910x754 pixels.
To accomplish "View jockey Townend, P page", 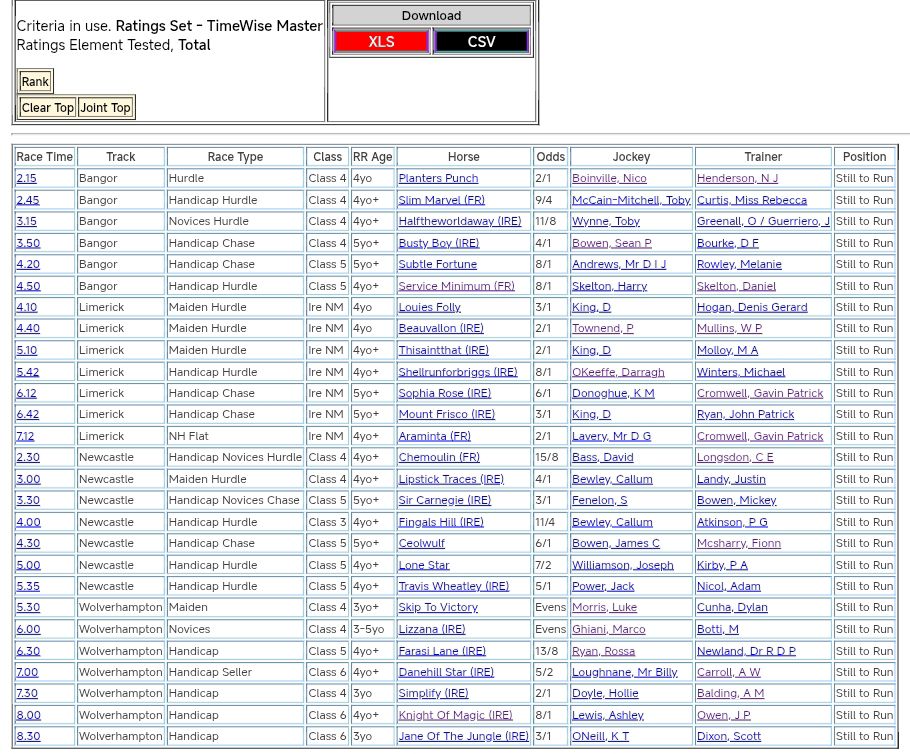I will 602,329.
